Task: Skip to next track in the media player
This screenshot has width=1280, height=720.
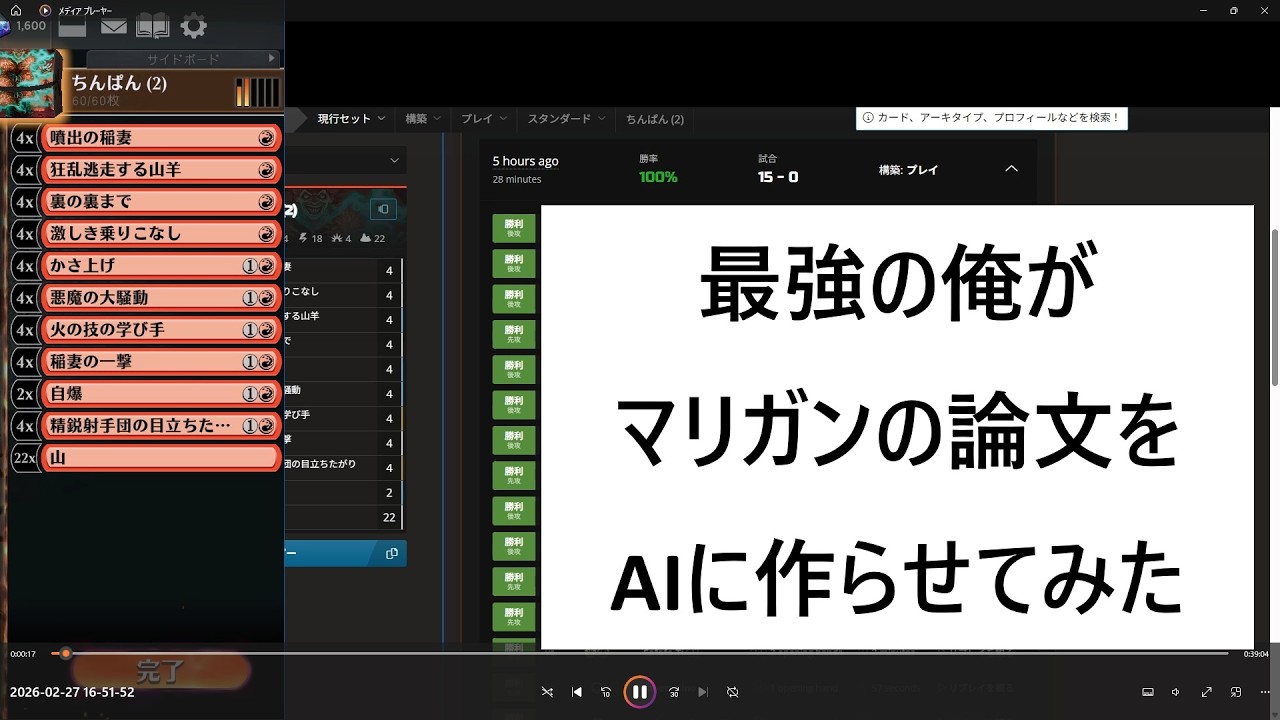Action: [x=703, y=692]
